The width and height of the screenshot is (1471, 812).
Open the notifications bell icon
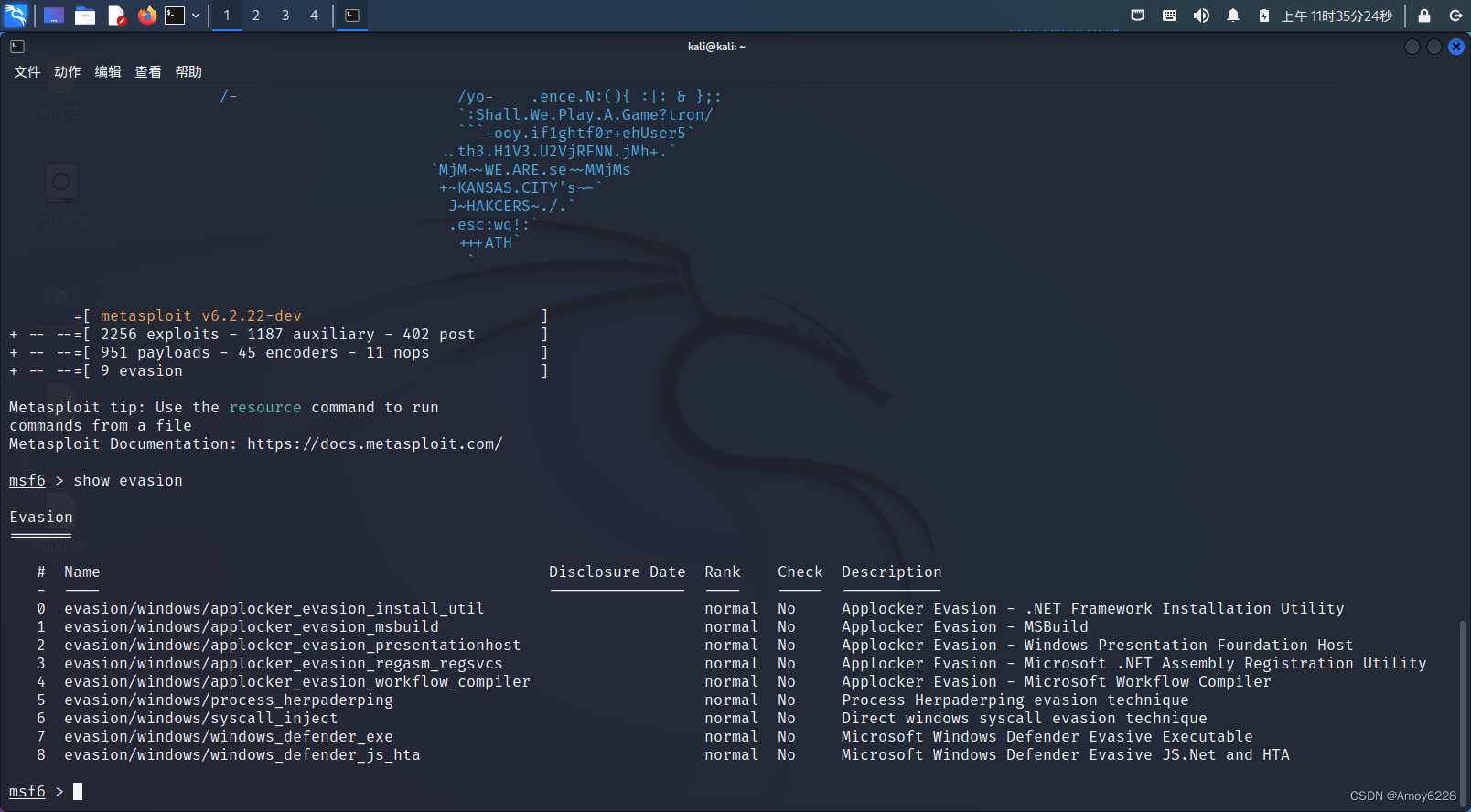click(x=1233, y=16)
